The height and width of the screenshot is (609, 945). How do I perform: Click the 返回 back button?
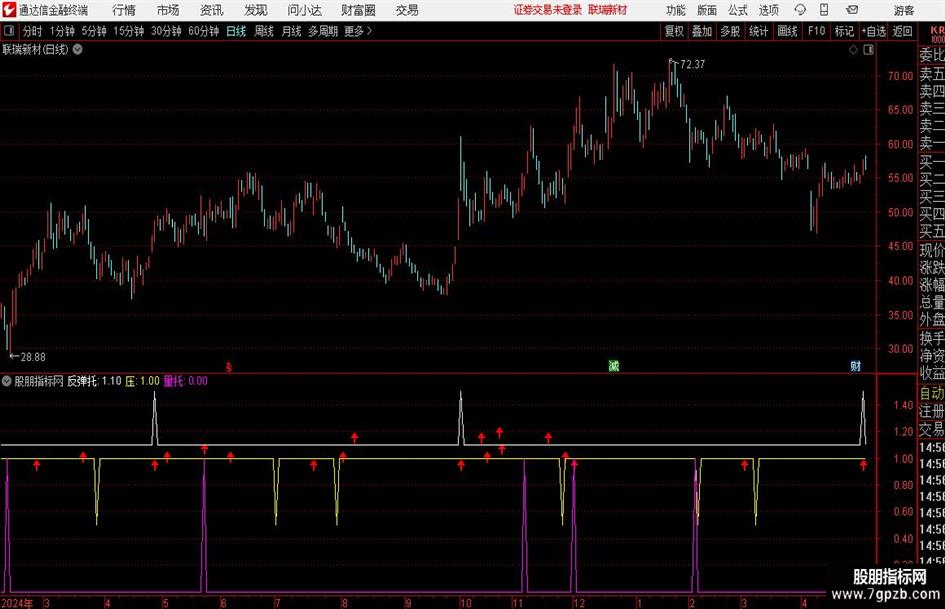[902, 31]
